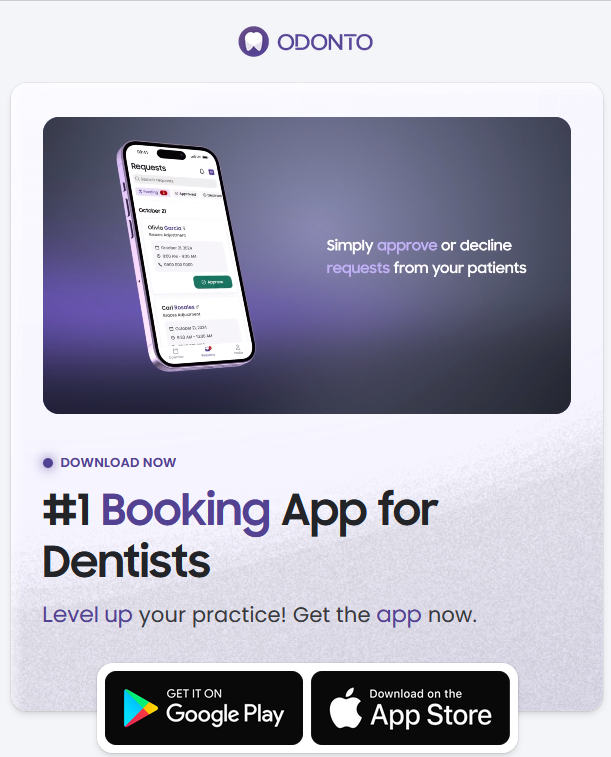Image resolution: width=611 pixels, height=757 pixels.
Task: Tap the Calendar icon in the phone's bottom bar
Action: coord(176,353)
